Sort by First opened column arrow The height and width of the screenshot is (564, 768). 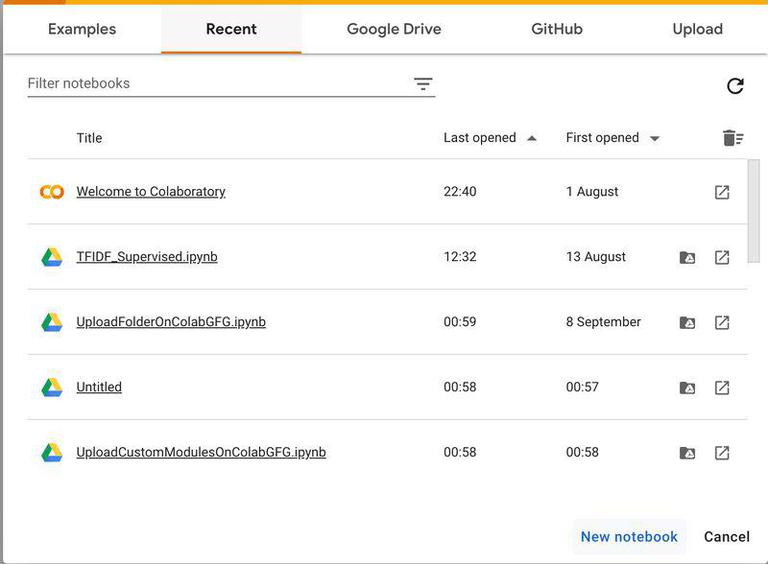coord(655,138)
